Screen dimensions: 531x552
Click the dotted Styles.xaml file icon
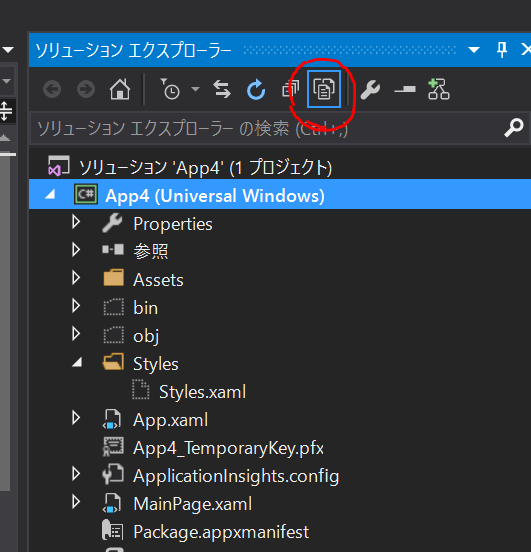pyautogui.click(x=140, y=389)
